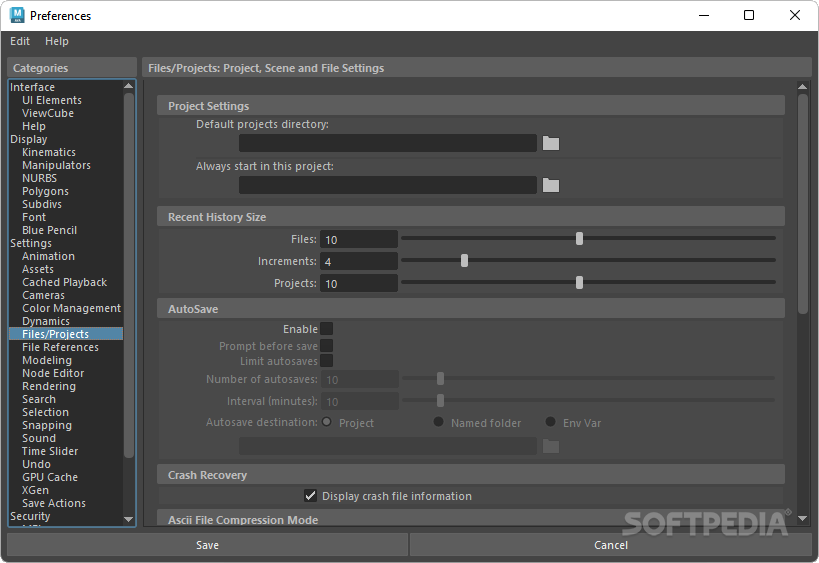This screenshot has height=563, width=819.
Task: Select the Manipulators category
Action: pyautogui.click(x=56, y=166)
